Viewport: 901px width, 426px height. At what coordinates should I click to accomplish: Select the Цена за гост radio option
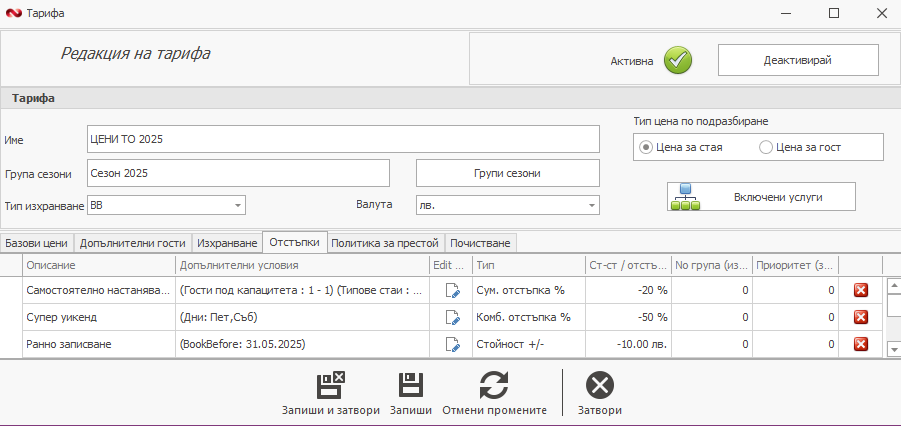pos(766,147)
